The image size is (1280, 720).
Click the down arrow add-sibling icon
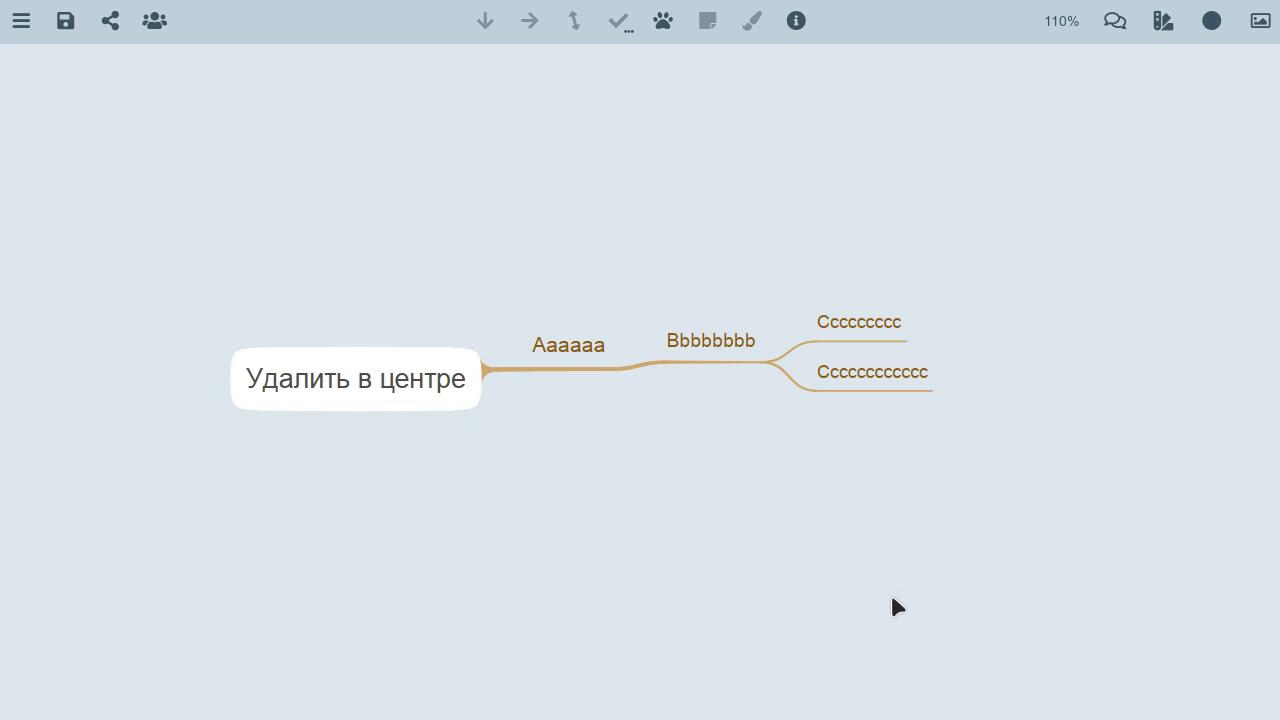click(485, 21)
